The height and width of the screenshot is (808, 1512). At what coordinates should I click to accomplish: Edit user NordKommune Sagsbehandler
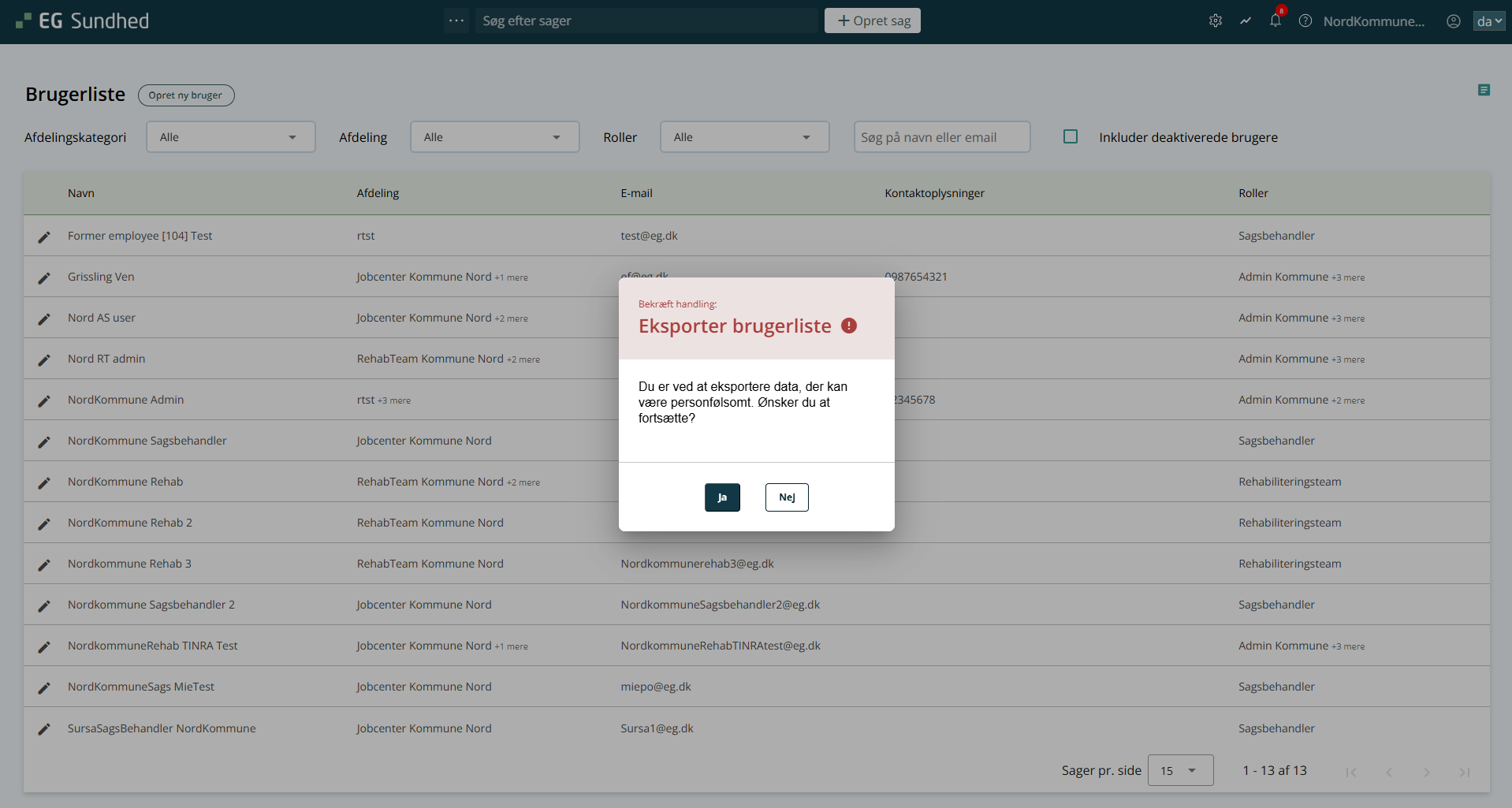click(x=44, y=441)
